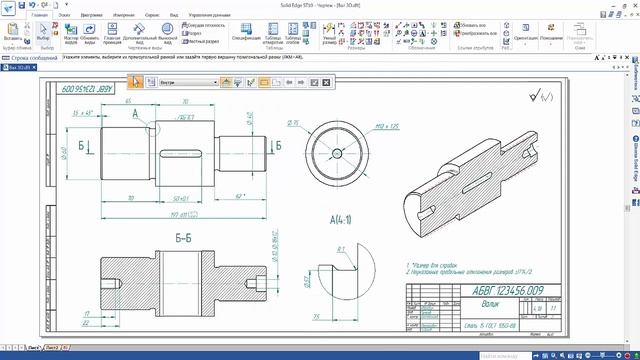Accept the selection with the checkmark button
This screenshot has height=360, width=640.
[x=314, y=82]
